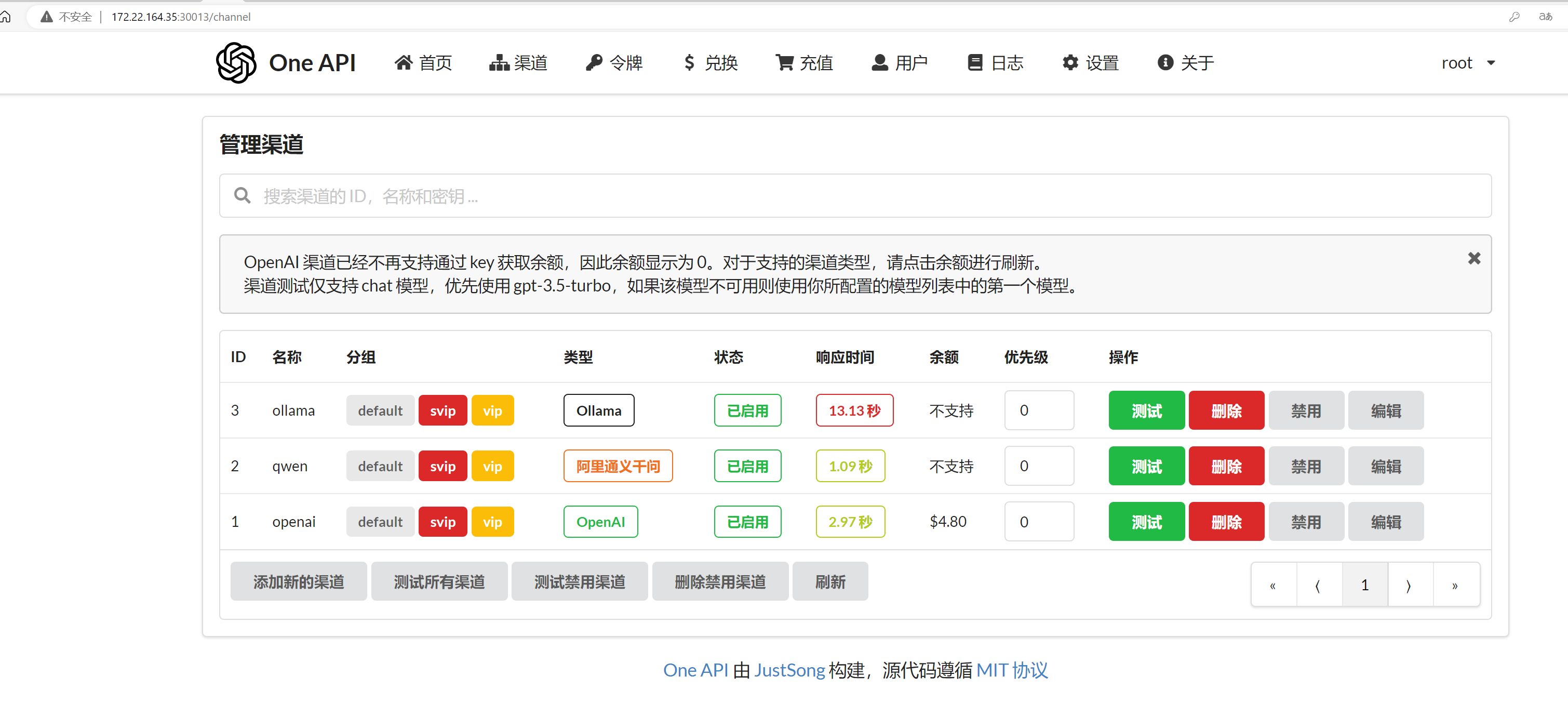This screenshot has width=1568, height=716.
Task: Disable the ollama channel
Action: pyautogui.click(x=1306, y=411)
